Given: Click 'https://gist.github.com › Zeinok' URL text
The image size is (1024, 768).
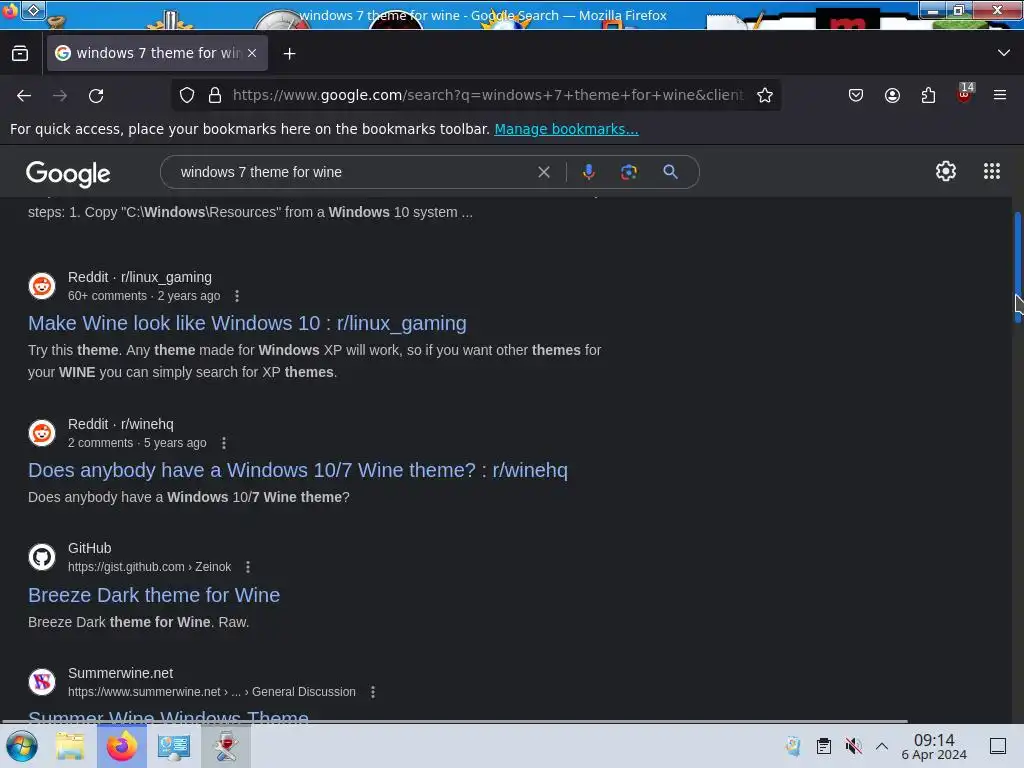Looking at the screenshot, I should point(150,567).
